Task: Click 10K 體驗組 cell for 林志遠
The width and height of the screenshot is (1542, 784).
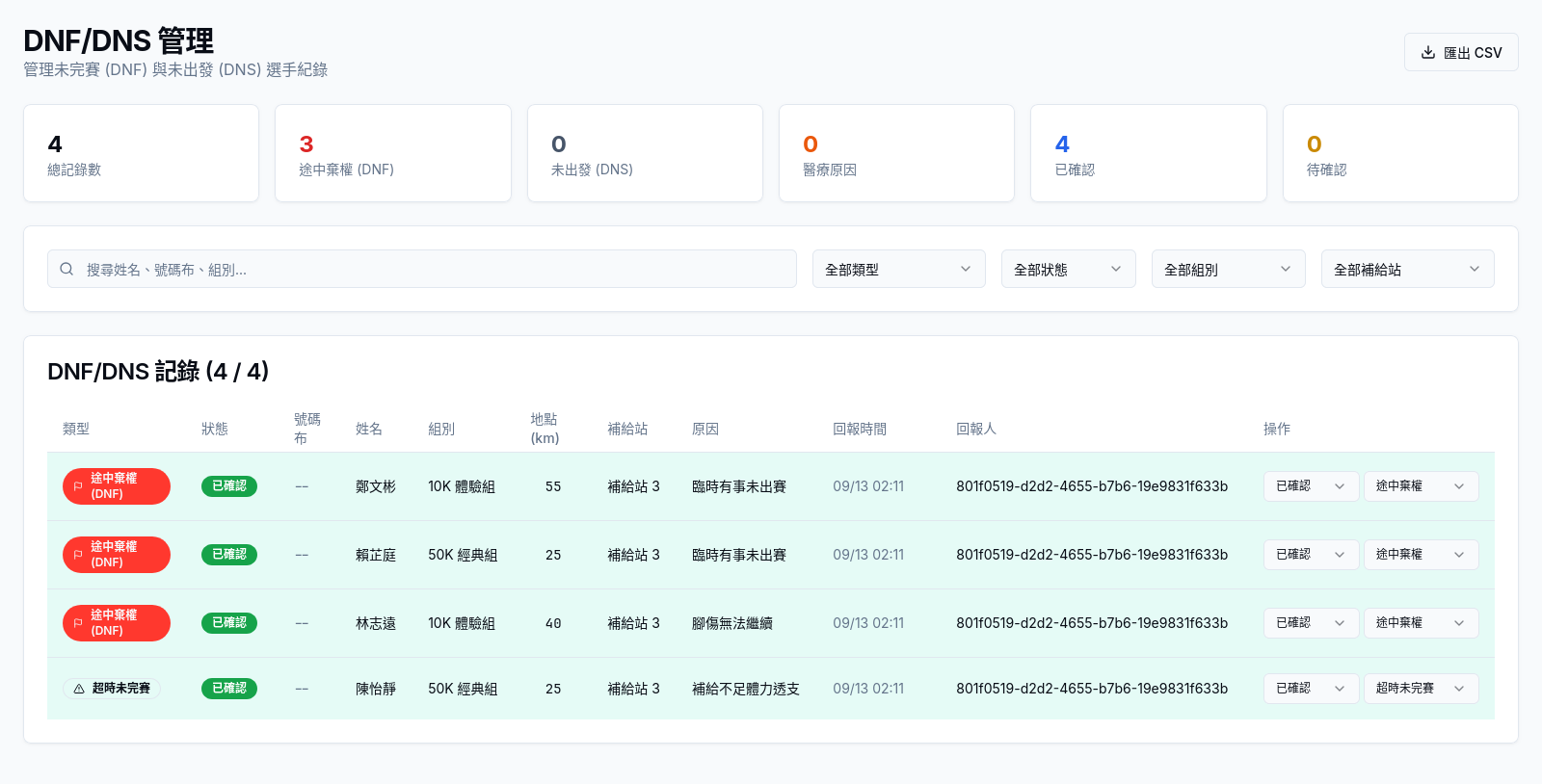Action: (x=462, y=623)
